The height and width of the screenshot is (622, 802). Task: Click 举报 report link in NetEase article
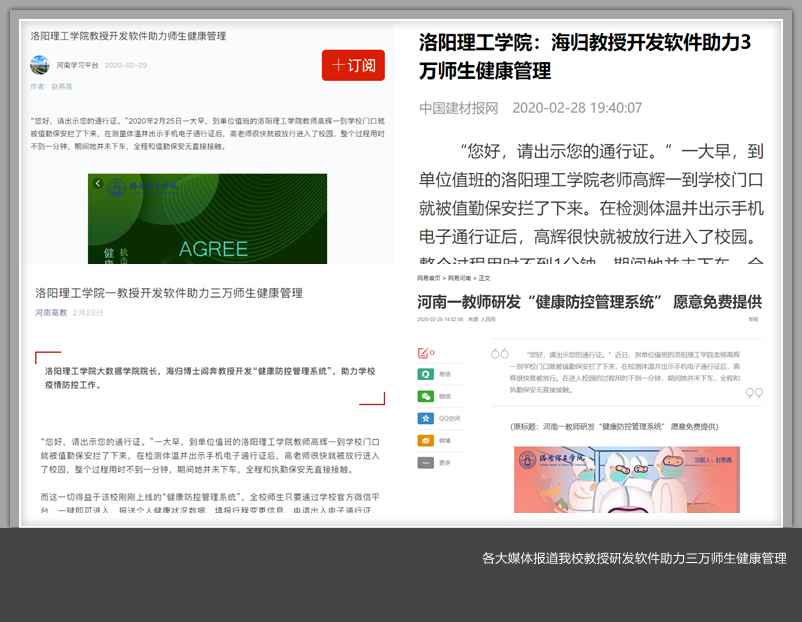(x=753, y=320)
